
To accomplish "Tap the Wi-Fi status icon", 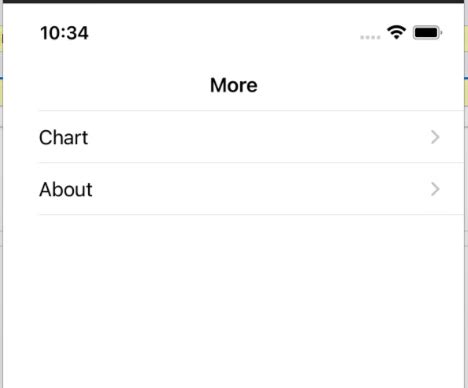I will point(396,32).
